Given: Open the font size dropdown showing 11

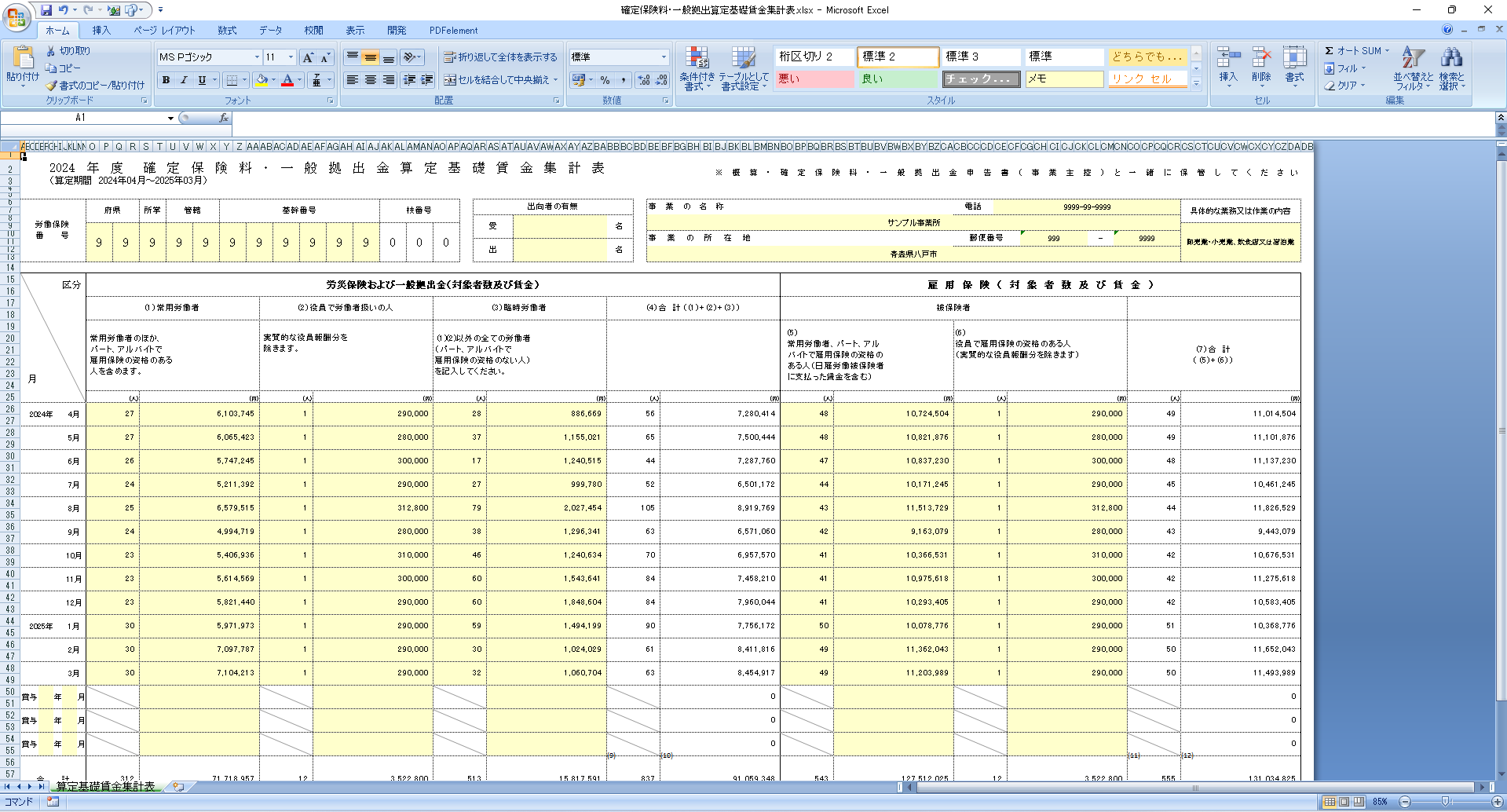Looking at the screenshot, I should click(291, 57).
